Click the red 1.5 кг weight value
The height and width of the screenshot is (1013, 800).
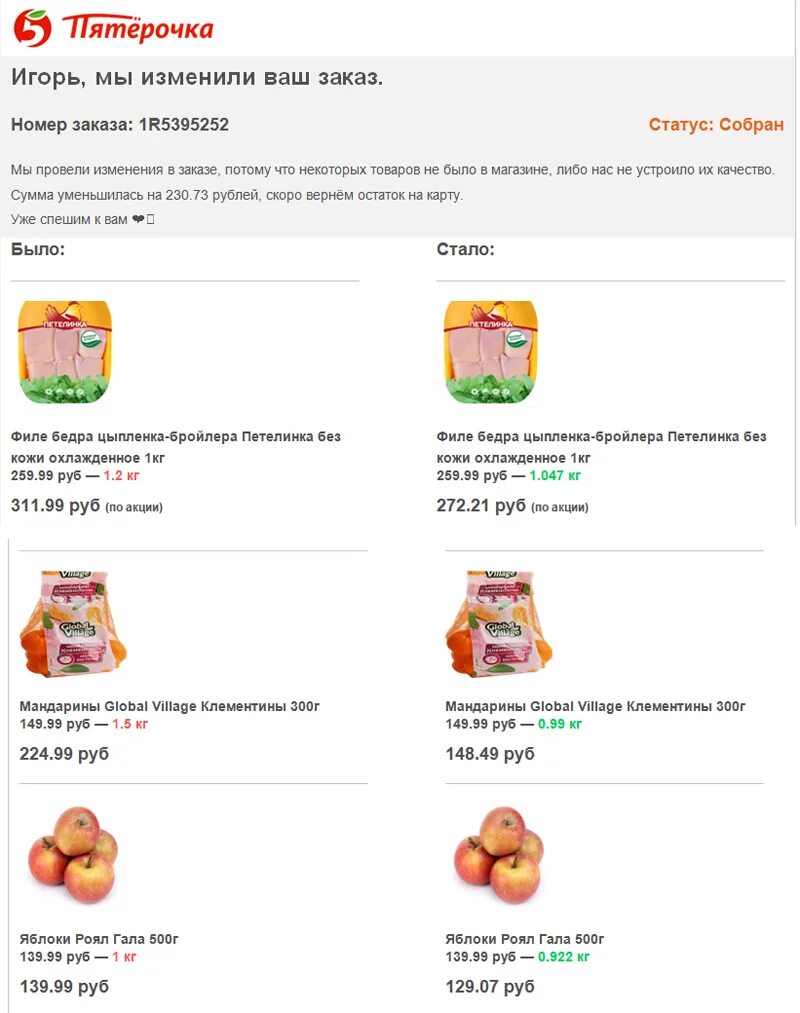pos(130,724)
